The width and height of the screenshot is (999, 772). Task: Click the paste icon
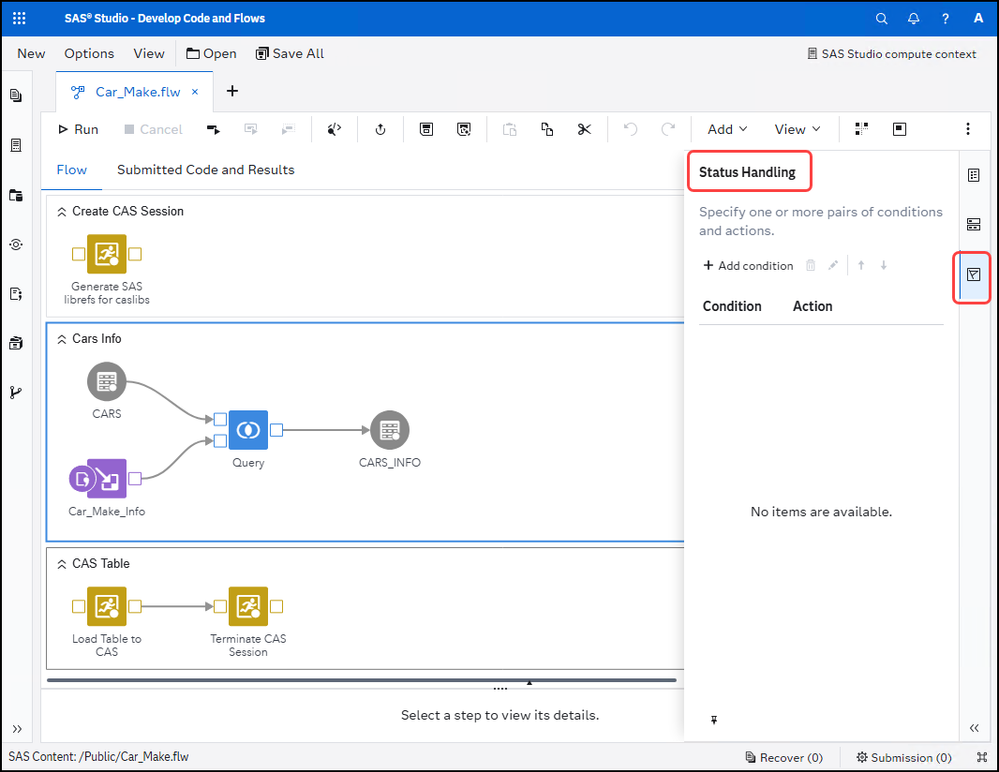click(509, 129)
